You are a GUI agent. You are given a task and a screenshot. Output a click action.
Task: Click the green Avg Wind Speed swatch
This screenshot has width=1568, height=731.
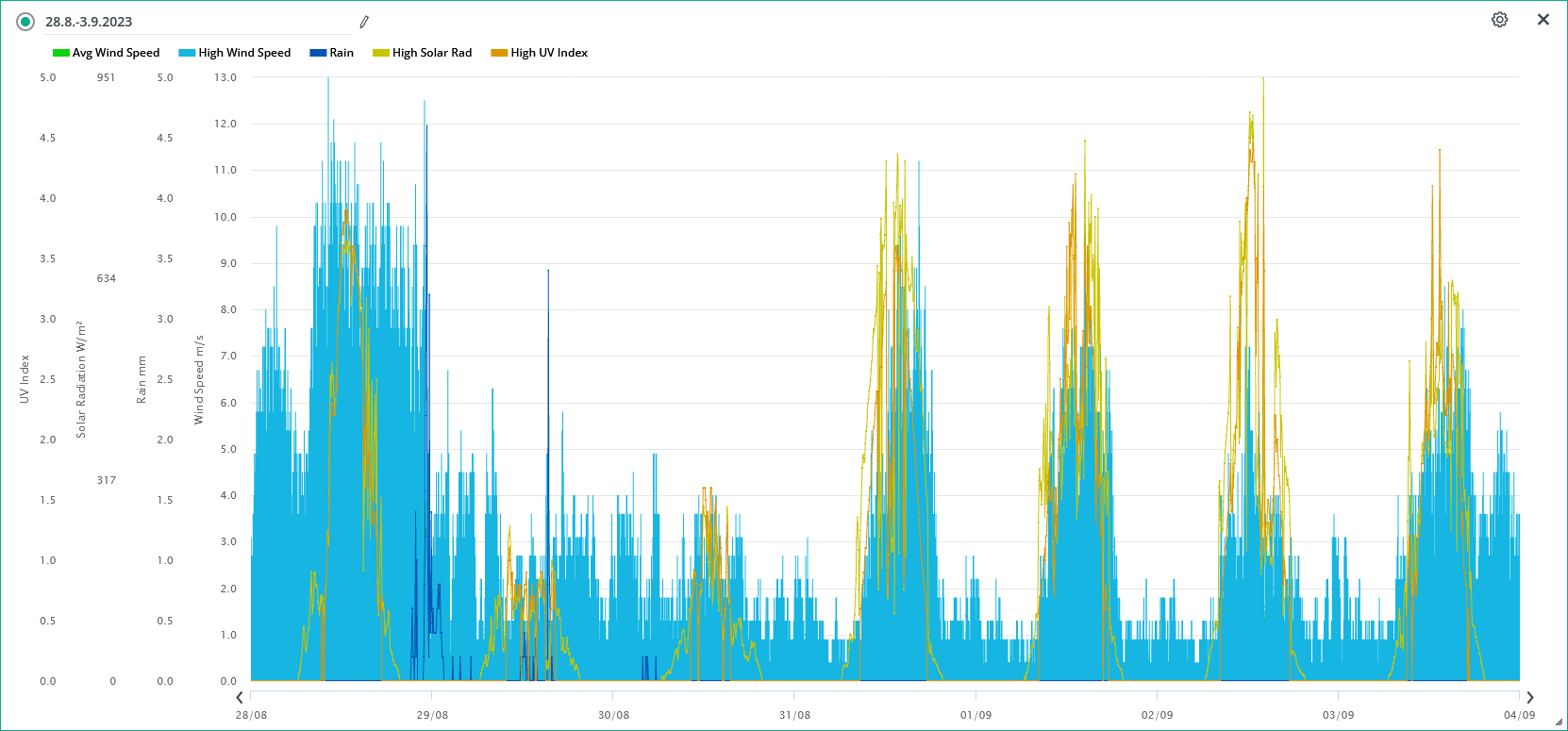pos(61,53)
